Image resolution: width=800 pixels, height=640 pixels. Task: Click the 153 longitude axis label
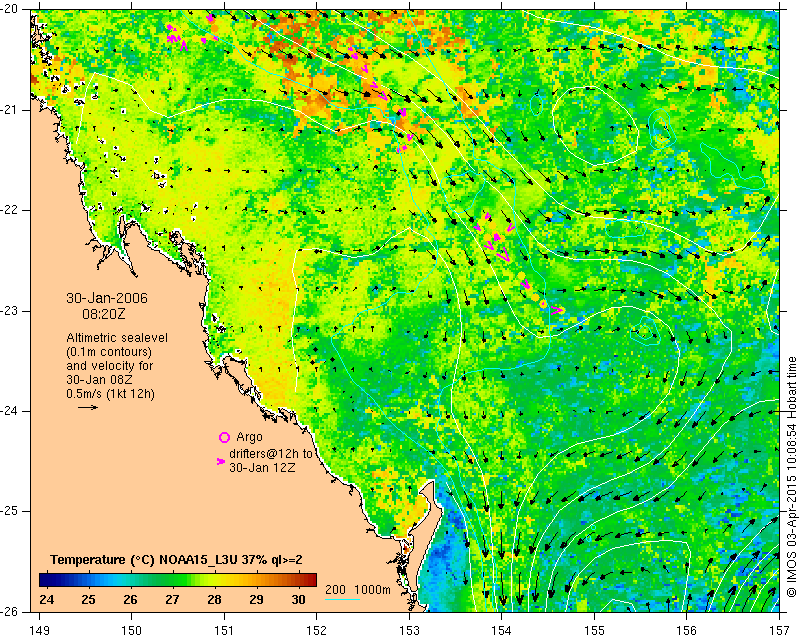click(x=409, y=631)
